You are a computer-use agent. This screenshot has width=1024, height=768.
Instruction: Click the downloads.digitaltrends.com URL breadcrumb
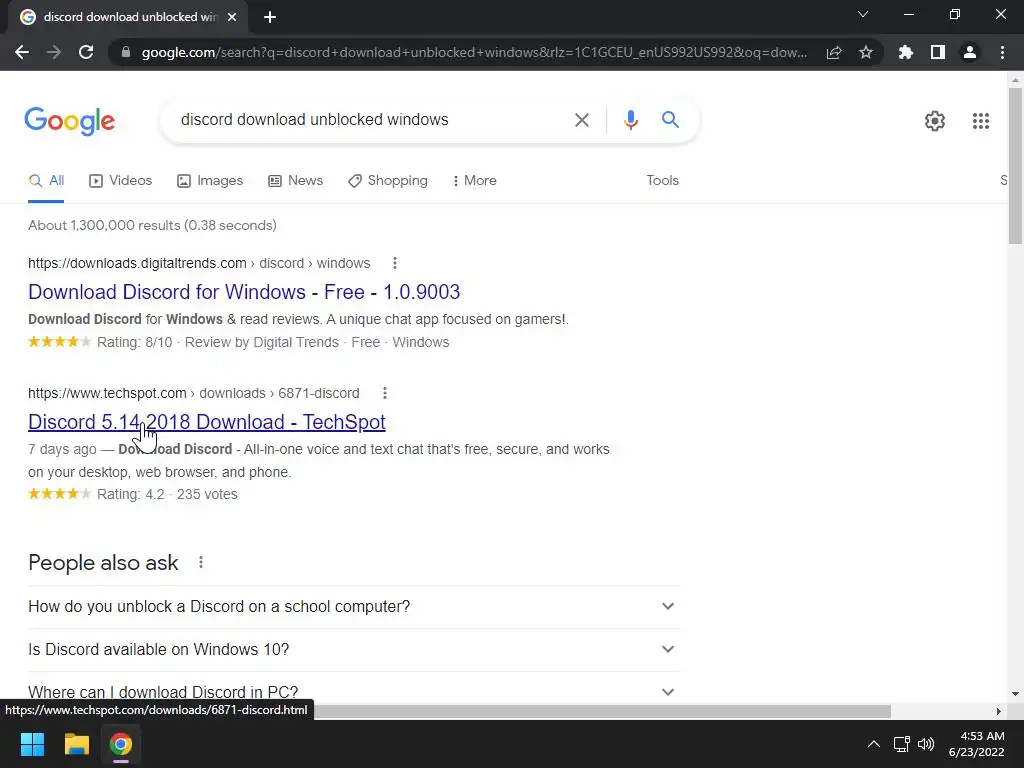pyautogui.click(x=199, y=263)
